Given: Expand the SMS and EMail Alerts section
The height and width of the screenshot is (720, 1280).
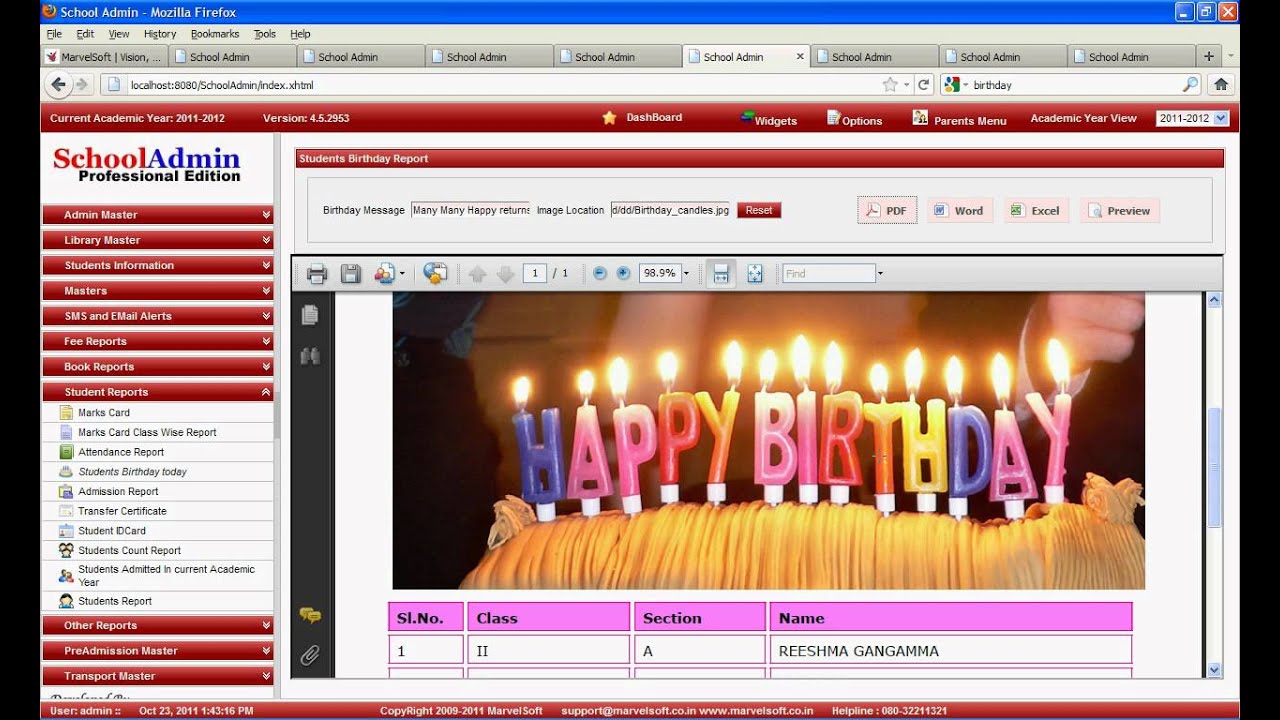Looking at the screenshot, I should 157,316.
